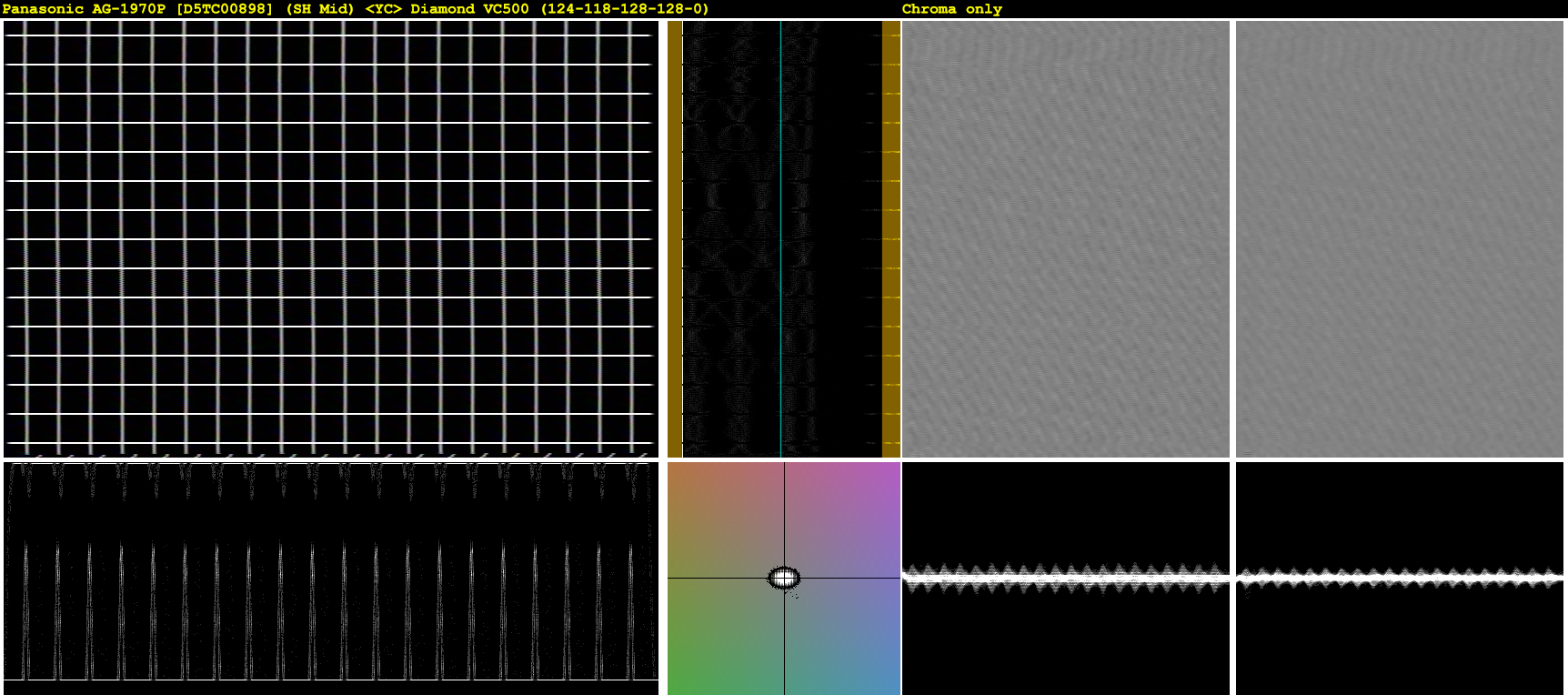Screen dimensions: 1568x695
Task: Click the "Diamond VC500" text in header
Action: click(x=469, y=9)
